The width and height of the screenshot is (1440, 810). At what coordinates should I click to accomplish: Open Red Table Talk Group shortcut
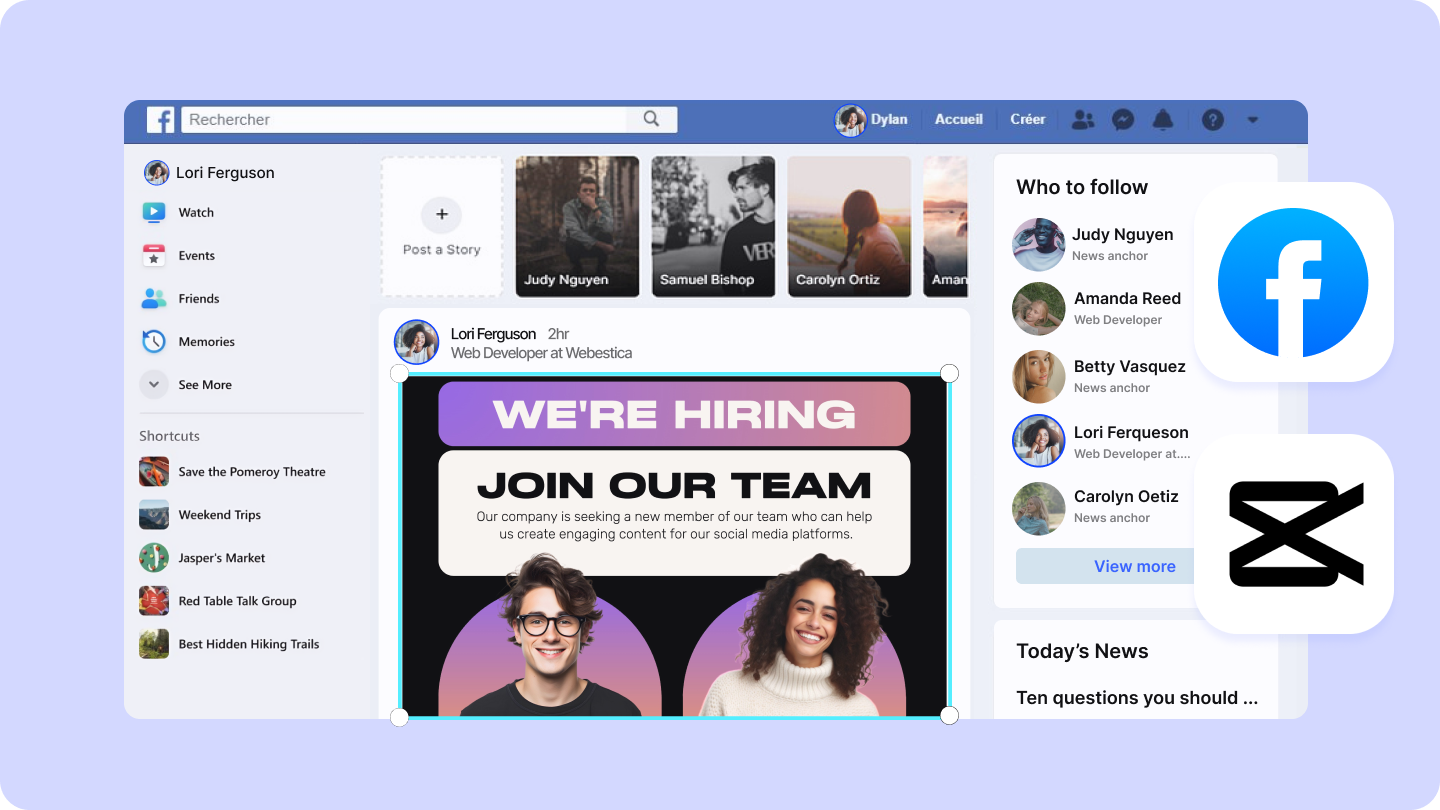pos(218,601)
